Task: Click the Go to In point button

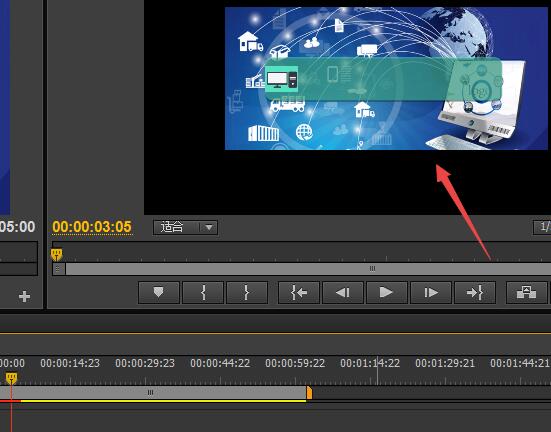Action: (299, 292)
